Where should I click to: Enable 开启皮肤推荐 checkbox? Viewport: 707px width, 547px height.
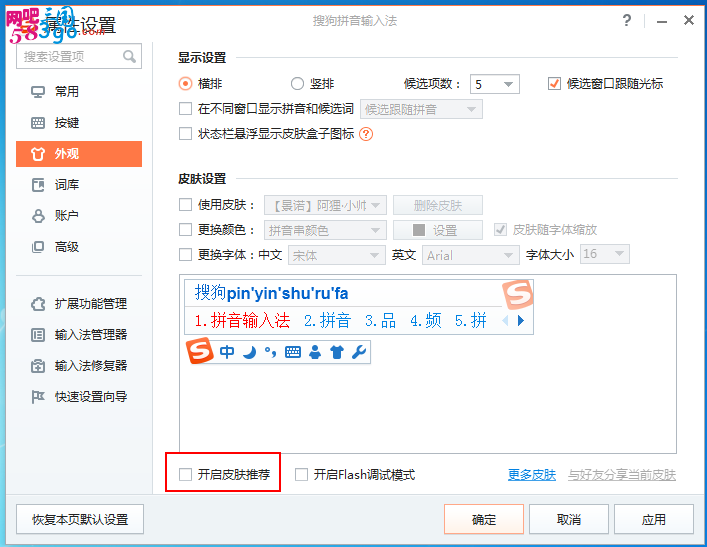click(185, 474)
